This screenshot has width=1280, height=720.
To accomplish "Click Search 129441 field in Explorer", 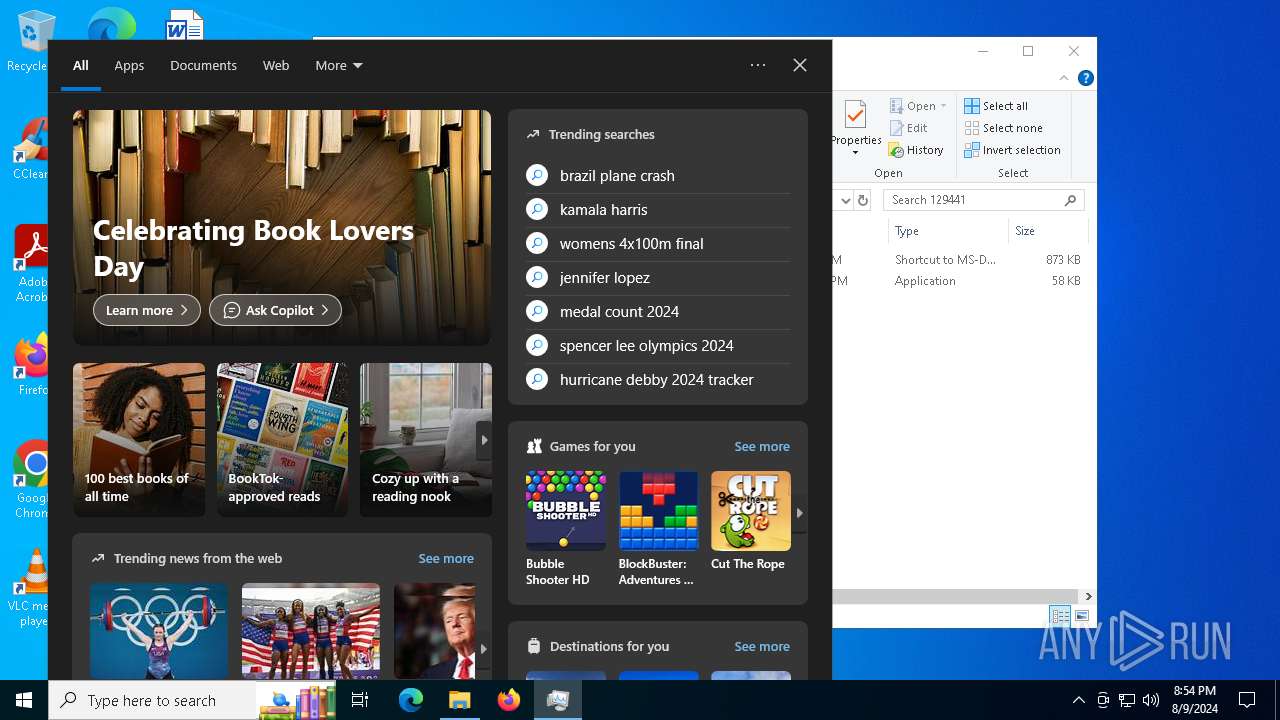I will pos(984,200).
